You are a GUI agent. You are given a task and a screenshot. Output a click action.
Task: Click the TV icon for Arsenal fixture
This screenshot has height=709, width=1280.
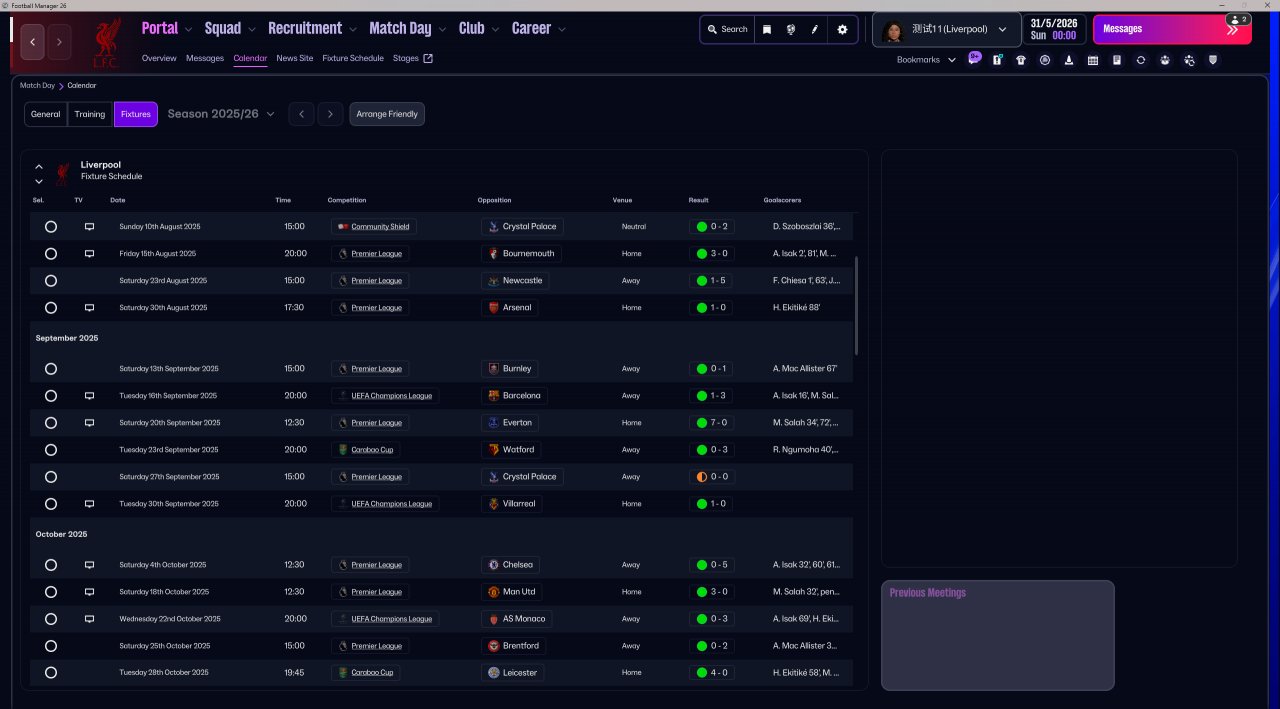89,308
